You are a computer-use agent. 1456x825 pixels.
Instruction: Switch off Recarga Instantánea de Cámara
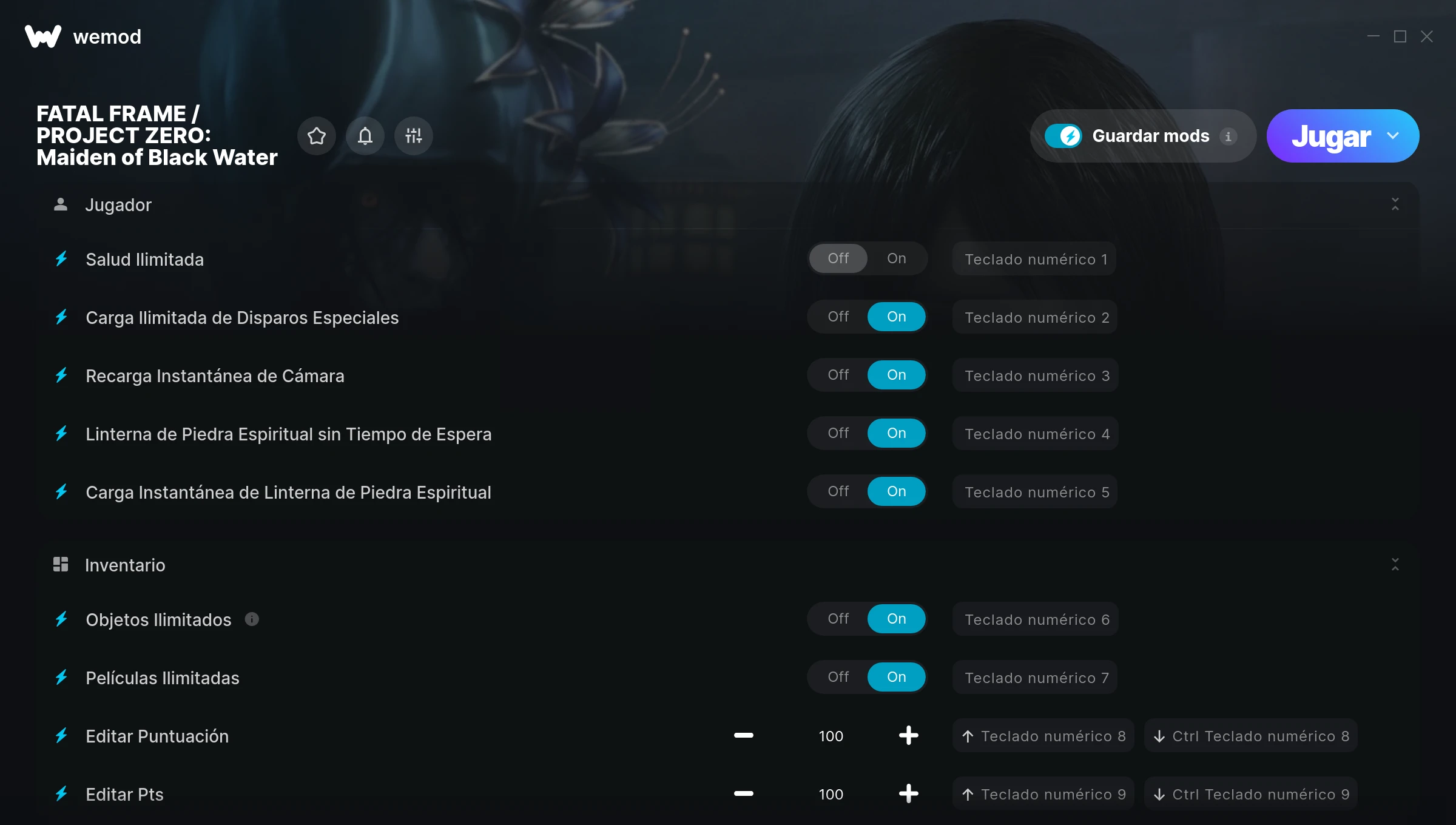[x=838, y=375]
